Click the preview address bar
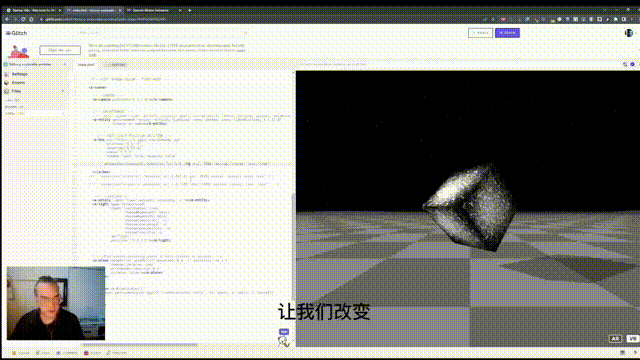The width and height of the screenshot is (640, 360). [x=333, y=64]
